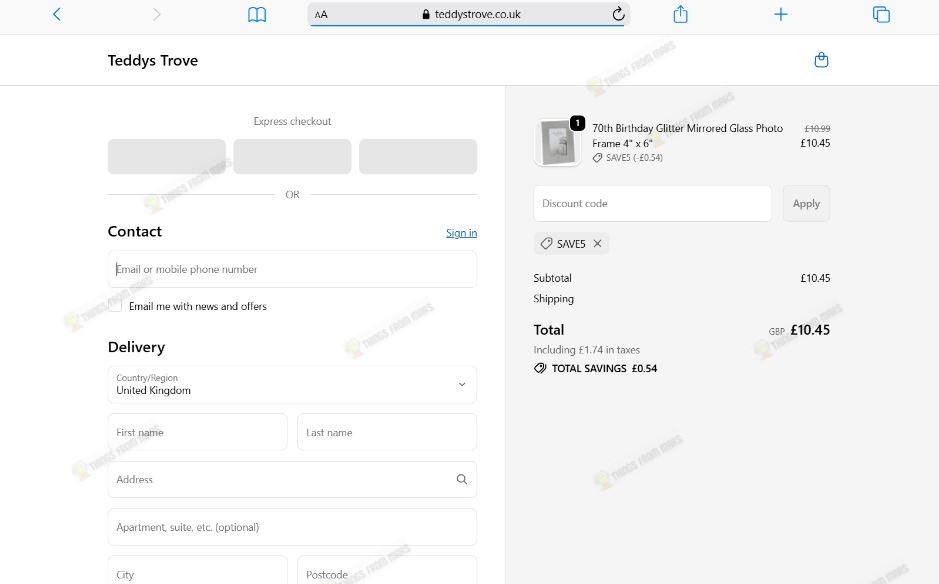The width and height of the screenshot is (939, 584).
Task: Focus the Email or mobile phone number field
Action: (x=292, y=270)
